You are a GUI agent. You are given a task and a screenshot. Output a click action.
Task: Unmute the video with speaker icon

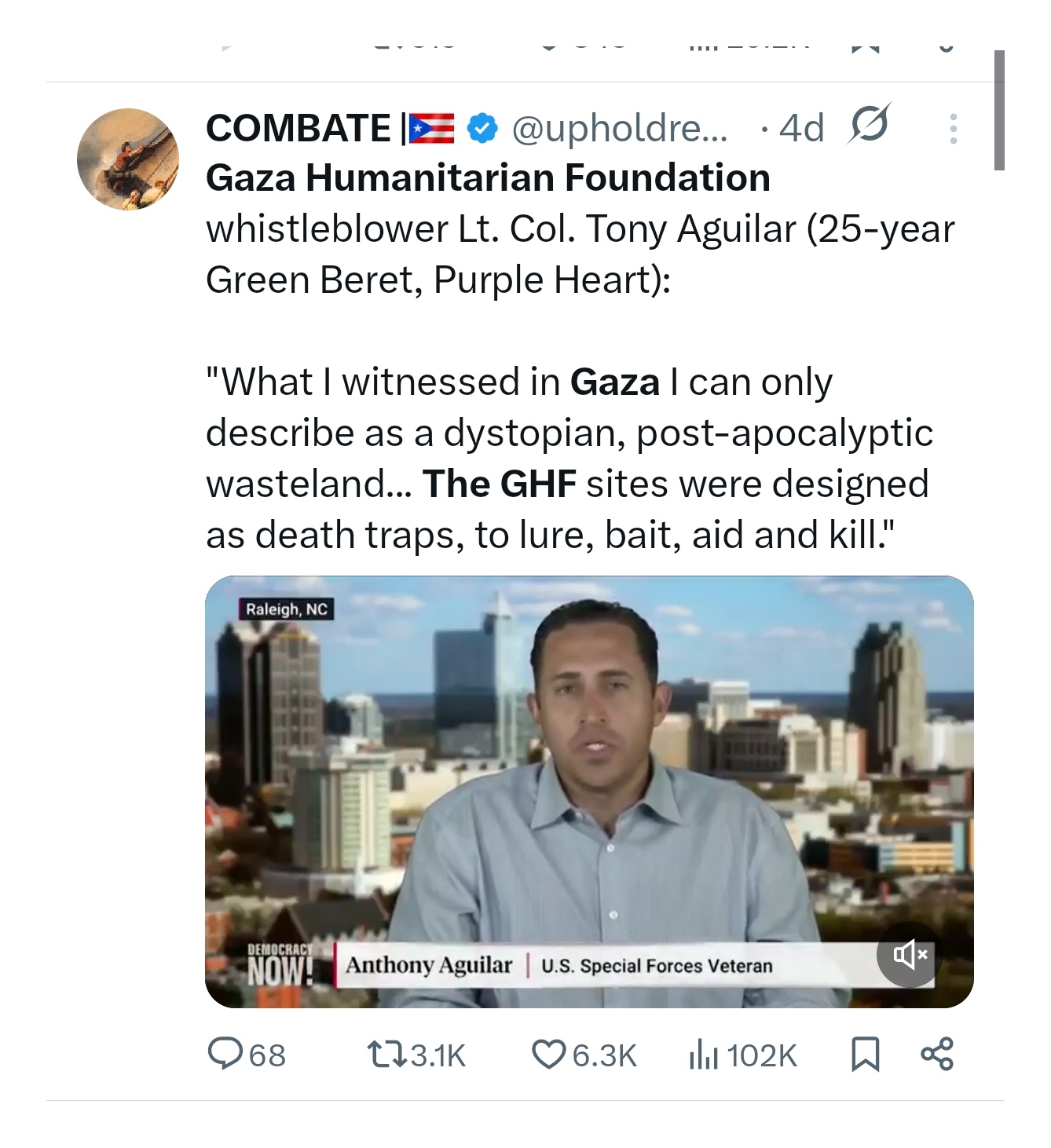(909, 955)
